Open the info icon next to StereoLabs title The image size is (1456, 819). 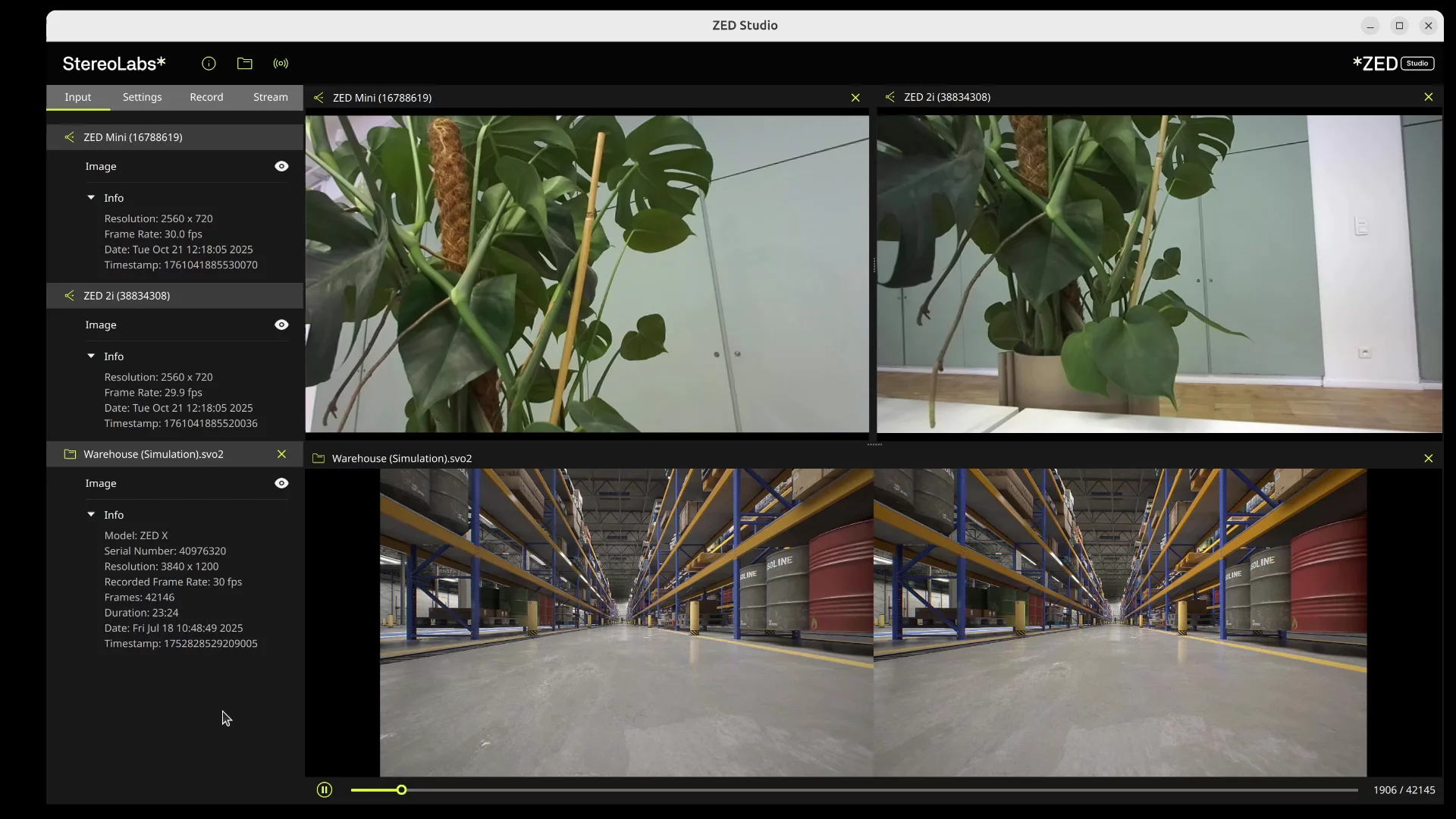[x=209, y=64]
